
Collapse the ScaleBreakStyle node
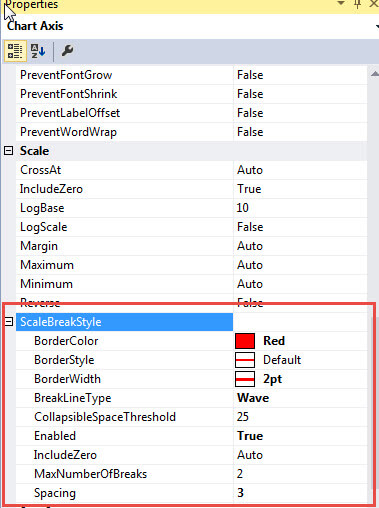click(9, 322)
